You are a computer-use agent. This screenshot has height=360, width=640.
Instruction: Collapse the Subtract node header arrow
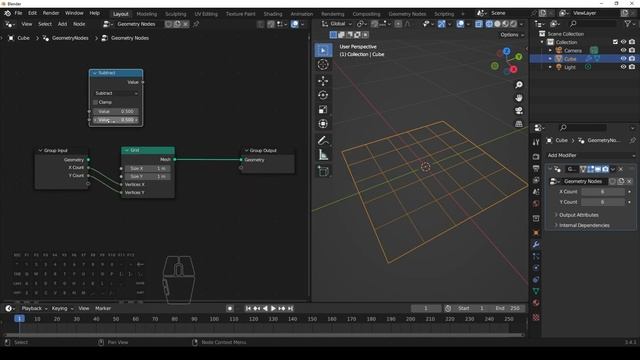95,73
